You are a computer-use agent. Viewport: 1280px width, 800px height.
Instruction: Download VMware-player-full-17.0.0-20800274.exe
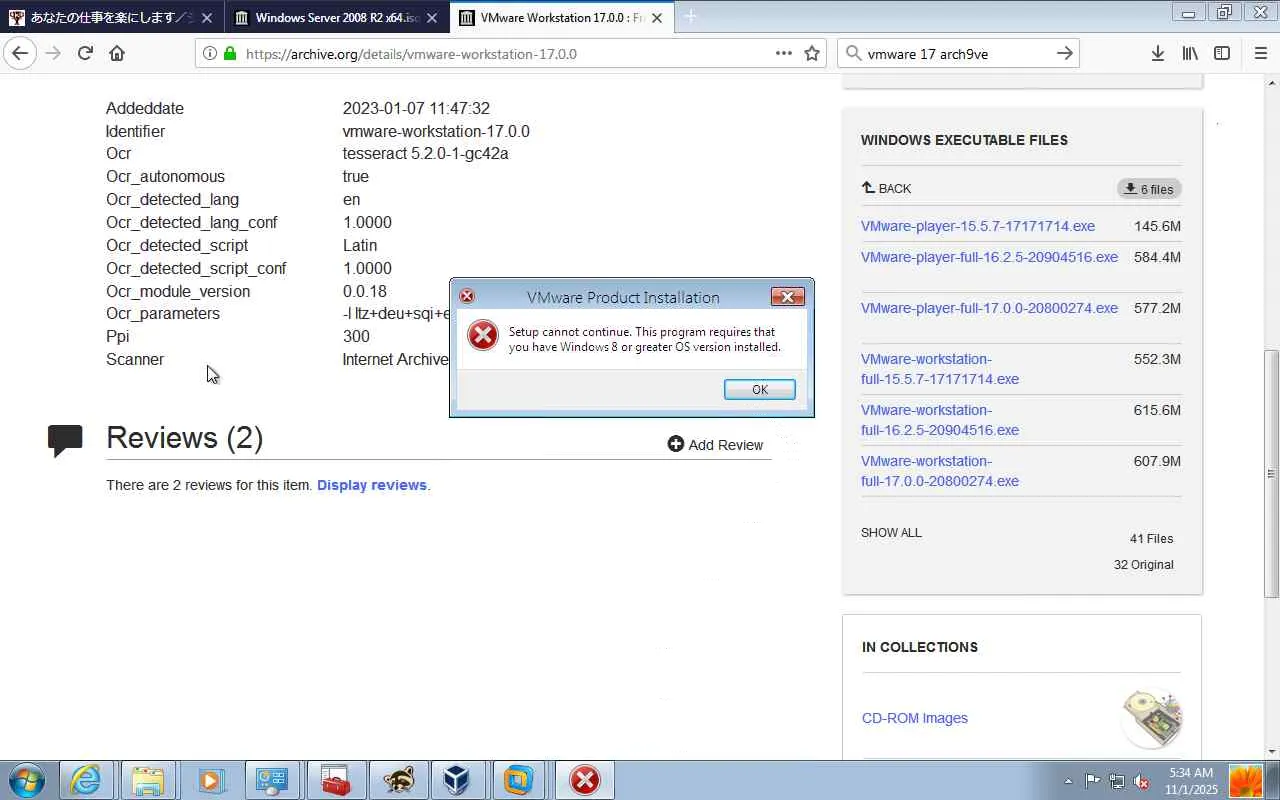[989, 308]
